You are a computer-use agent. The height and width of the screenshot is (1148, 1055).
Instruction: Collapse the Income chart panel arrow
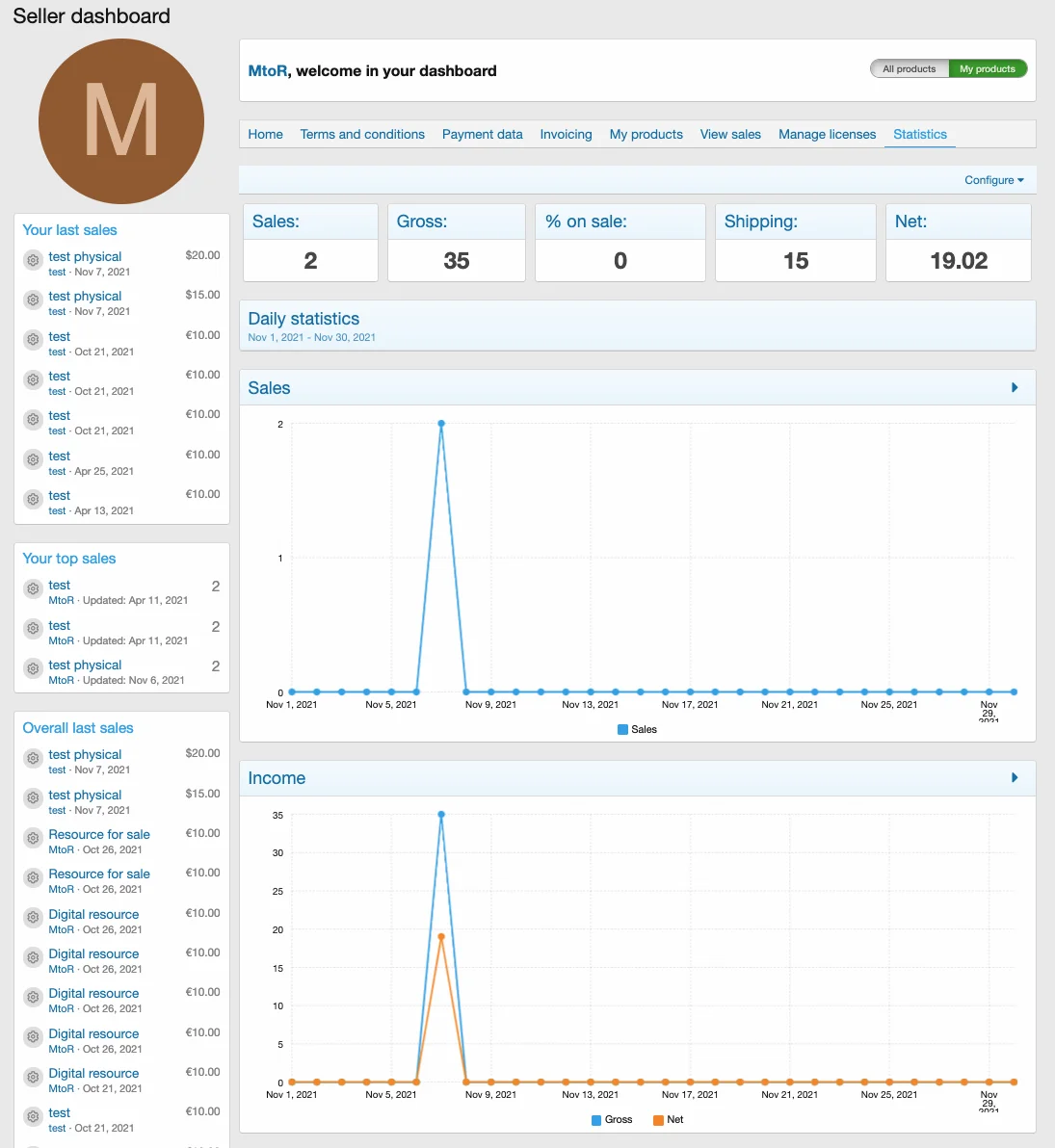tap(1015, 778)
